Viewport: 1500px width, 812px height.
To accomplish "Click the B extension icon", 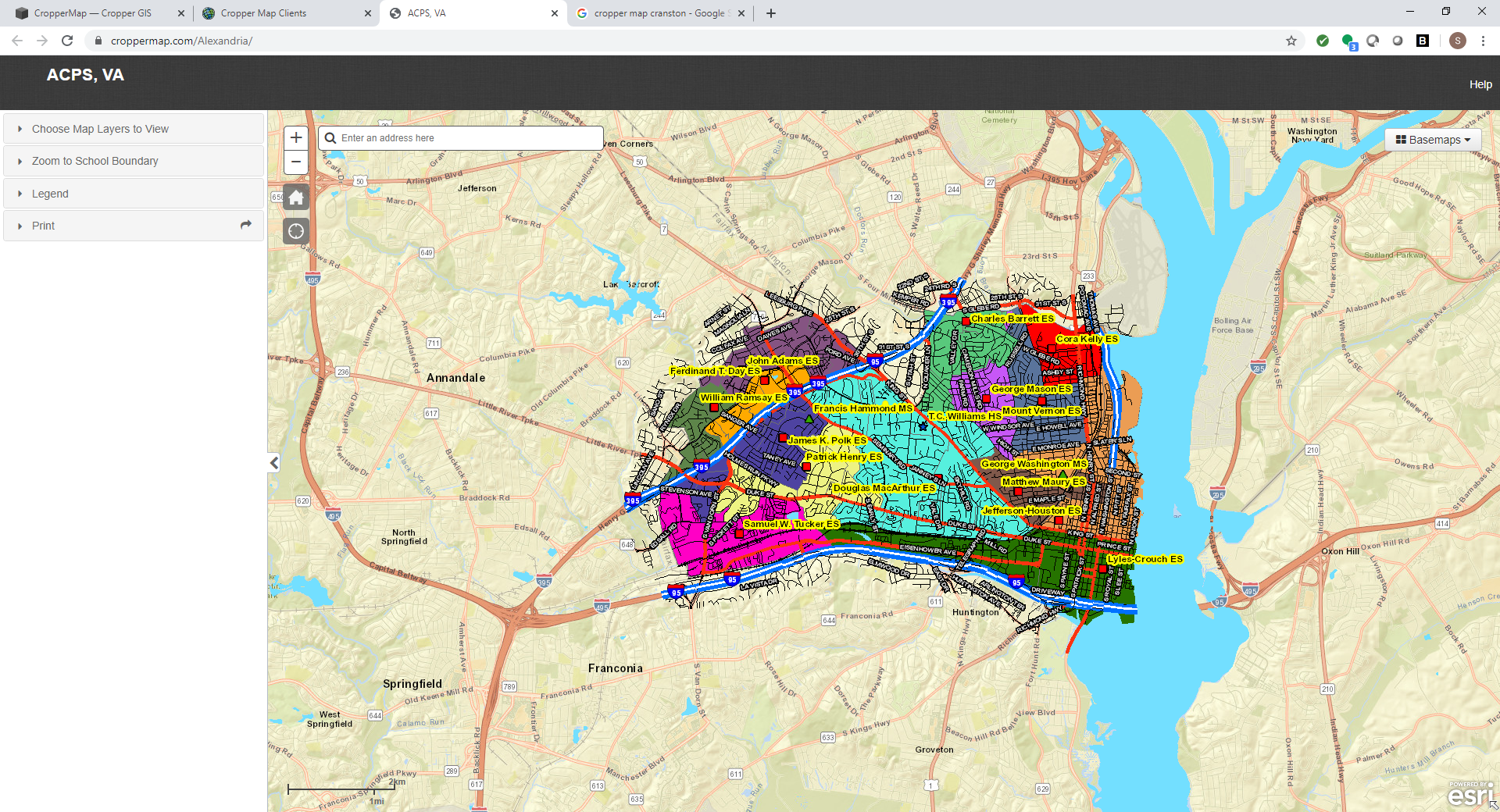I will pos(1423,41).
